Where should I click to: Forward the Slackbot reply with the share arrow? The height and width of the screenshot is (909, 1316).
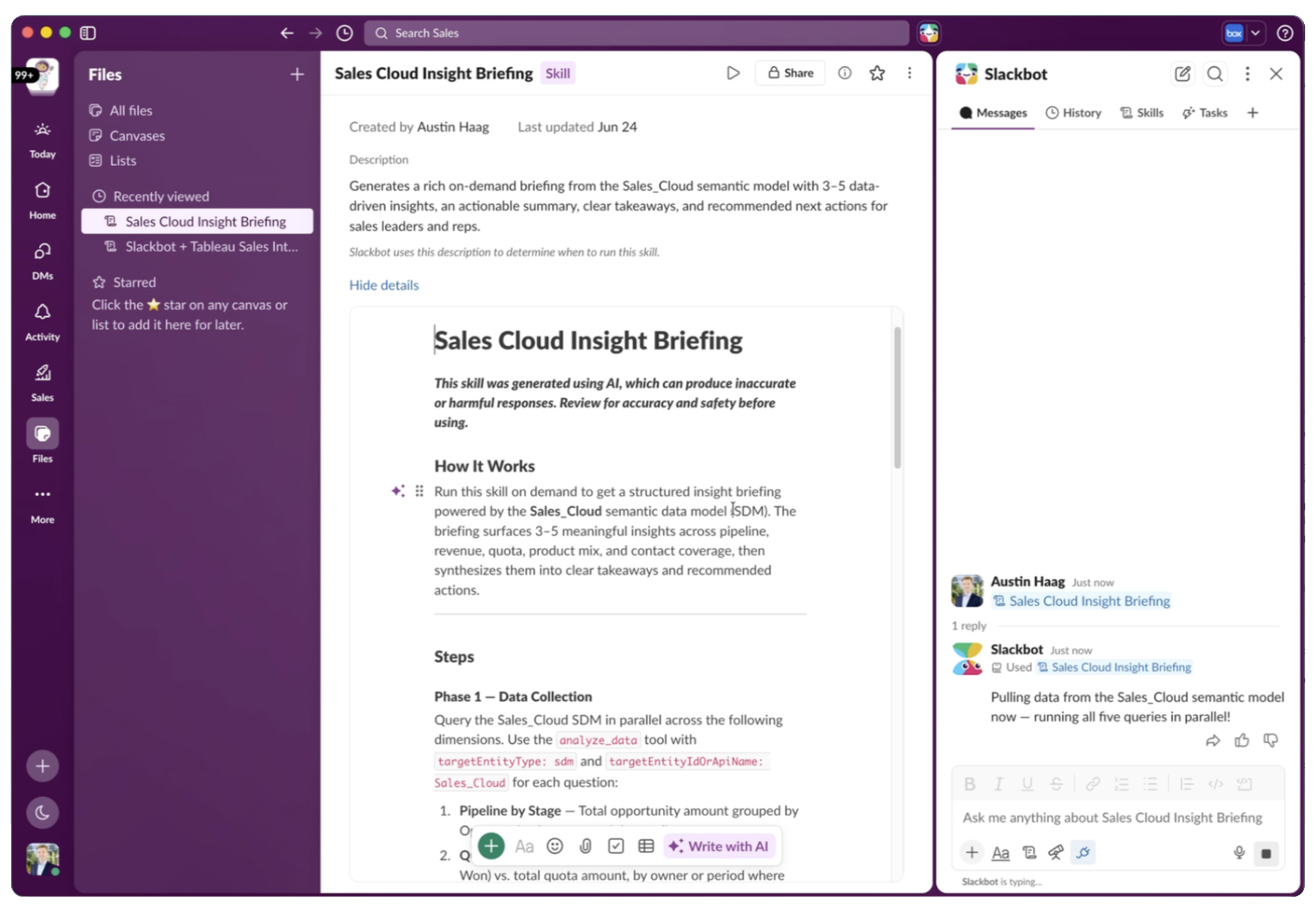1213,740
